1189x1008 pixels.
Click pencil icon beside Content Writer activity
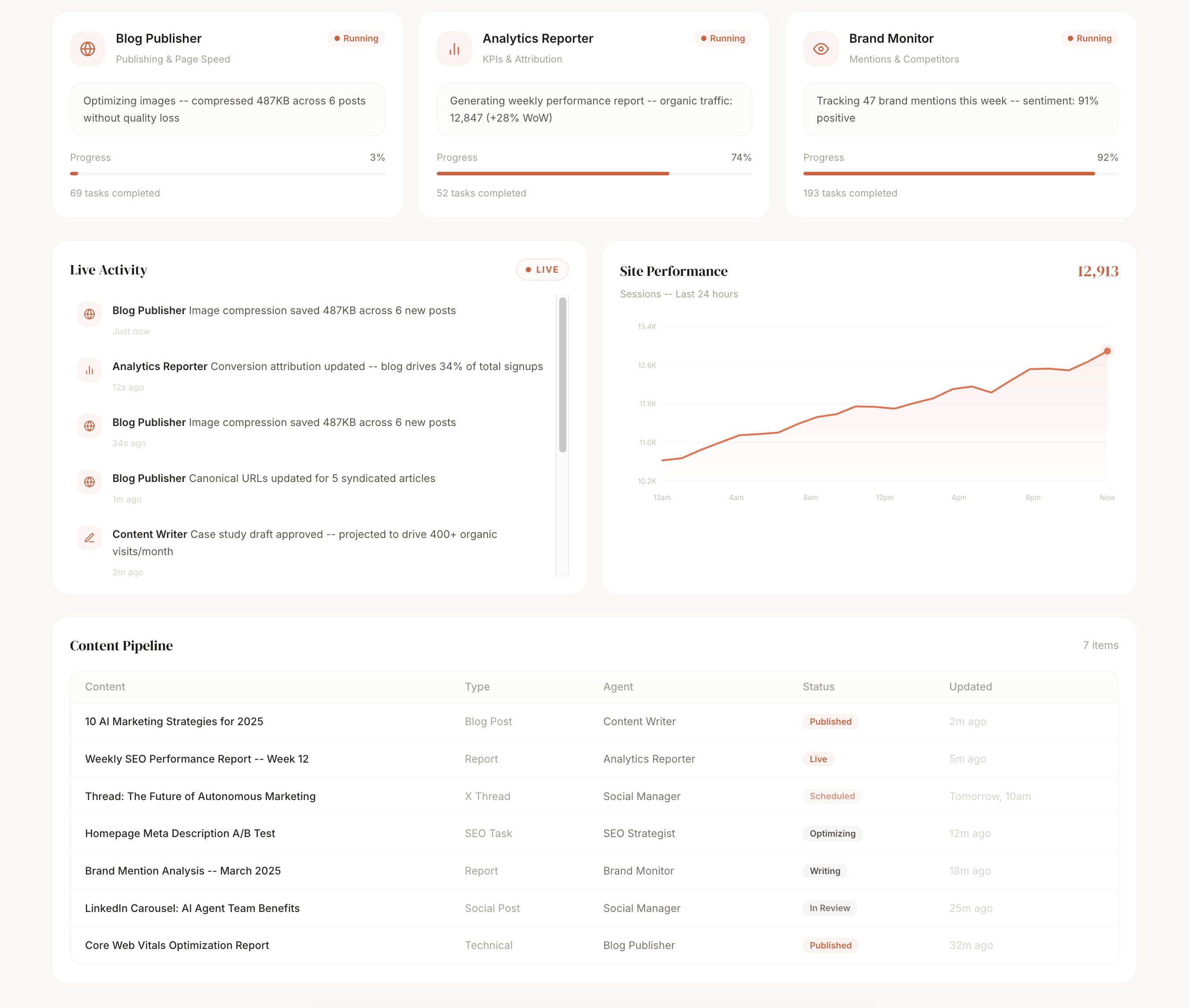pyautogui.click(x=90, y=538)
